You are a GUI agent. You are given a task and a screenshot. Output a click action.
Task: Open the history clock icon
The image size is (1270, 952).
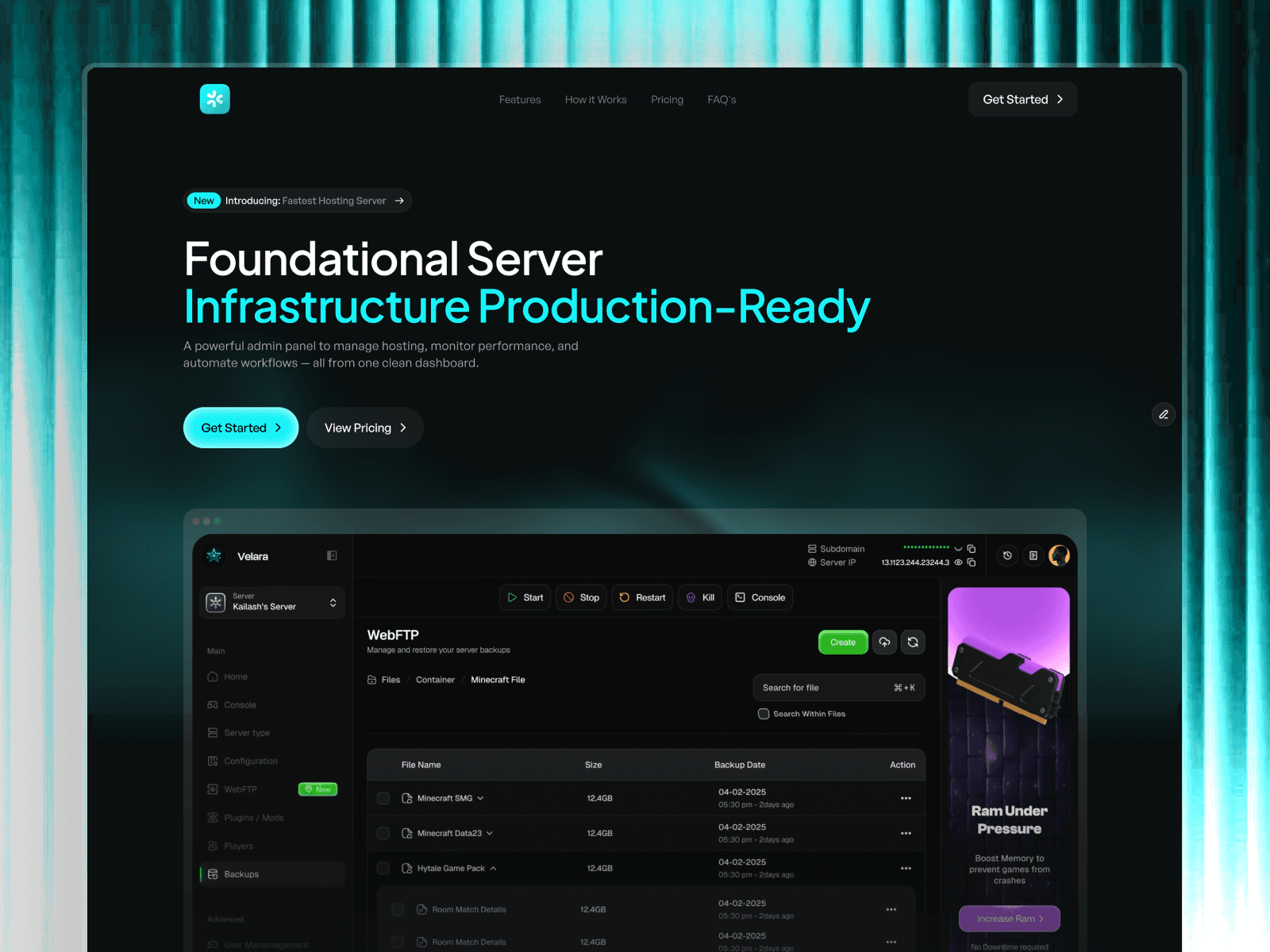[1007, 556]
